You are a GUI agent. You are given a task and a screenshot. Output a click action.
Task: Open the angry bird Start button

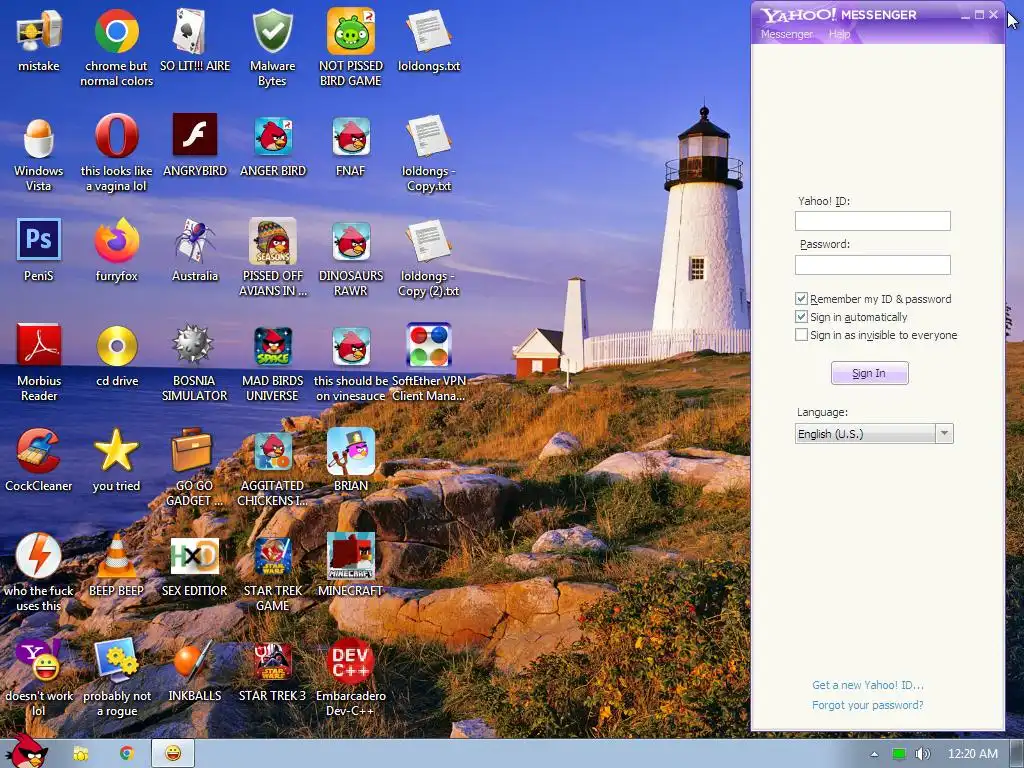click(x=29, y=752)
